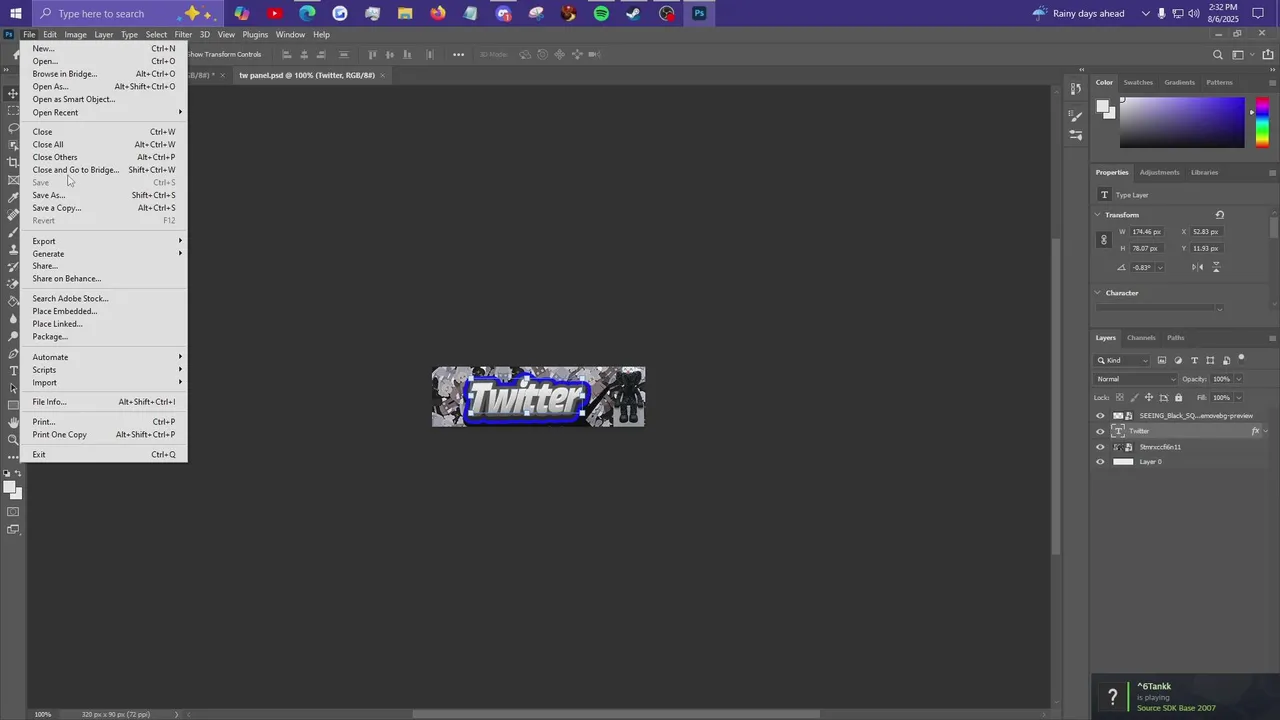Open the workspace switcher icon
The image size is (1280, 720).
[1240, 55]
